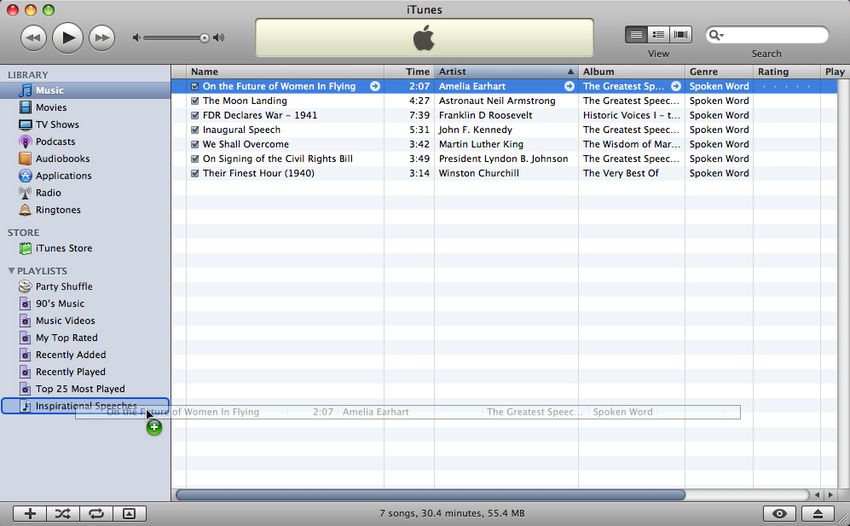Reverse sort on the Artist column

click(506, 72)
